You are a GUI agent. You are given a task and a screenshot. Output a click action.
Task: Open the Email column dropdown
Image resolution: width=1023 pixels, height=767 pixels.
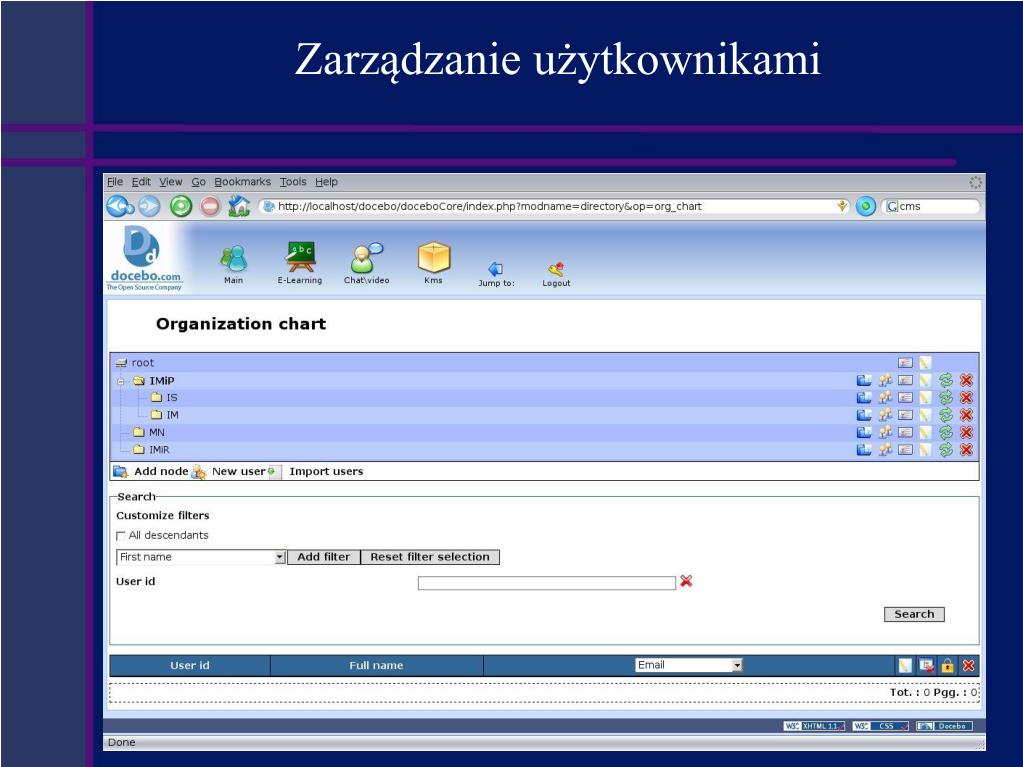738,665
